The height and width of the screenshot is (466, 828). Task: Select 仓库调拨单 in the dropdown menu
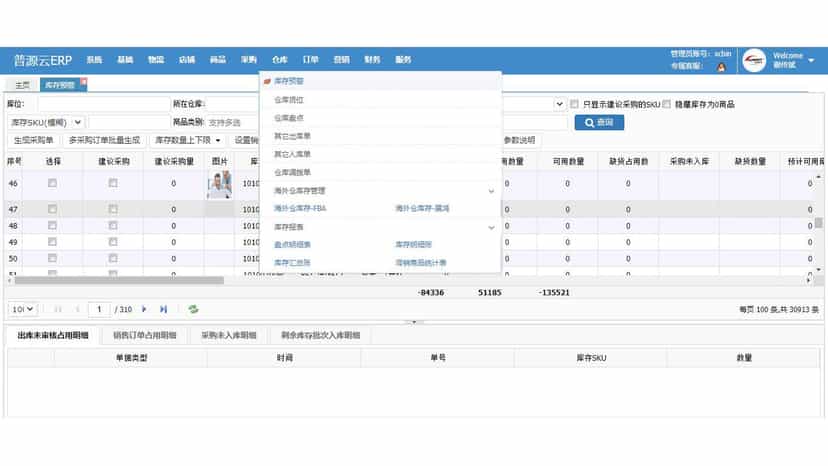click(x=292, y=172)
